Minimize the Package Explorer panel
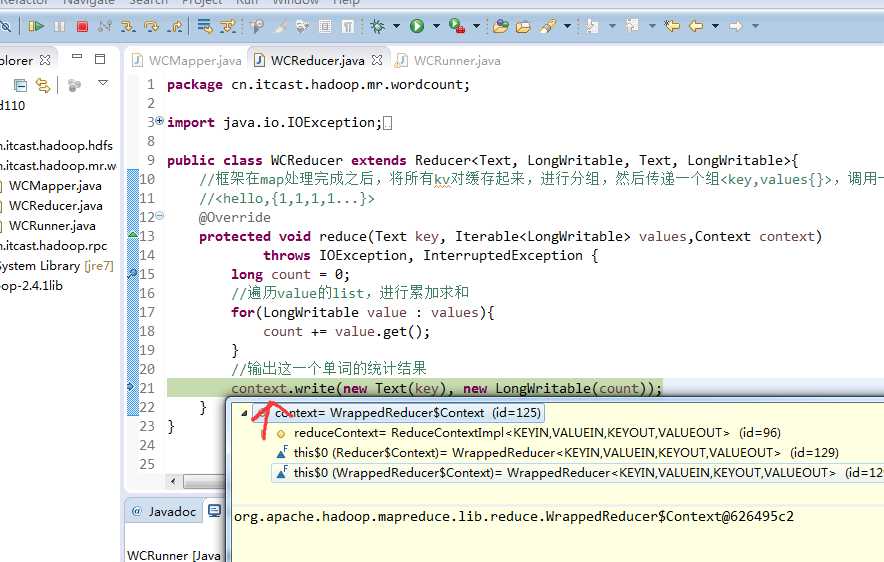Screen dimensions: 884x562 77,57
